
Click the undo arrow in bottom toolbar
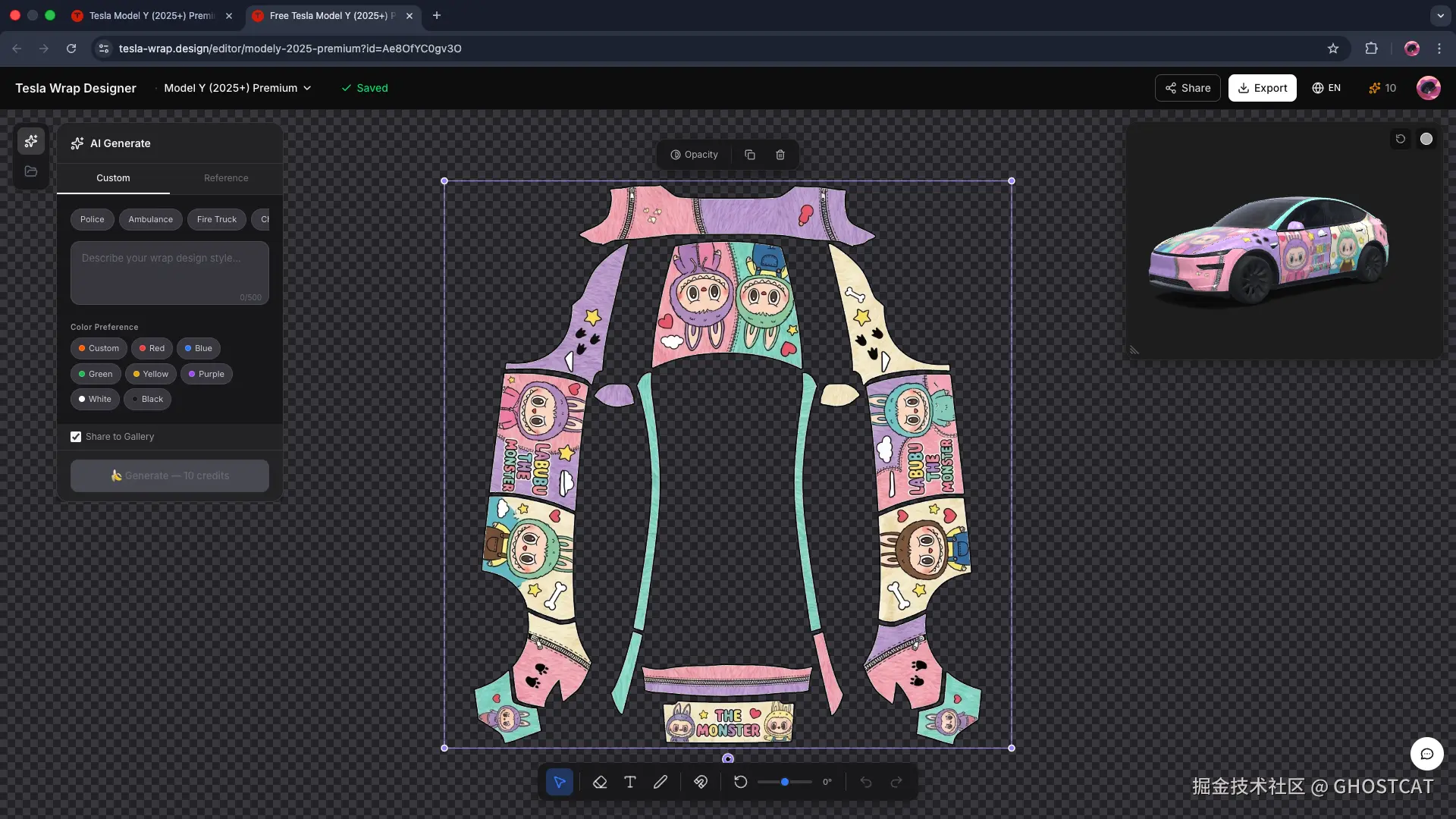866,782
